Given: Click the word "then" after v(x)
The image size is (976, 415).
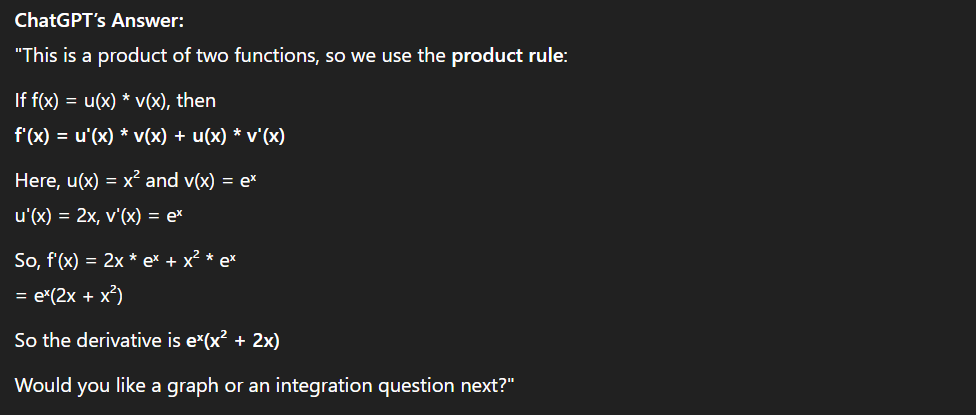Looking at the screenshot, I should [196, 101].
